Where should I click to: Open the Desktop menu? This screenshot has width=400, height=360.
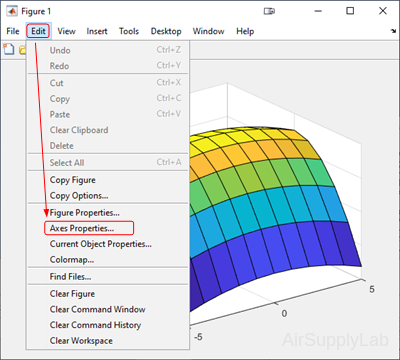click(x=166, y=31)
